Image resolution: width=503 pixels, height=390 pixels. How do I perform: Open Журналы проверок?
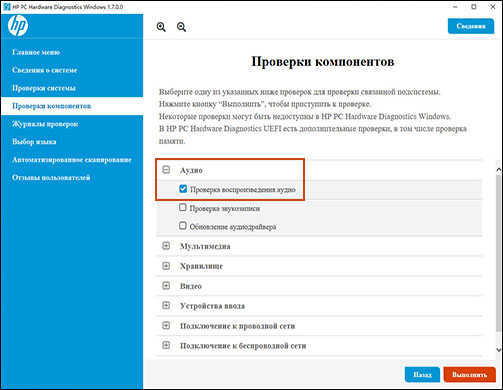(45, 124)
